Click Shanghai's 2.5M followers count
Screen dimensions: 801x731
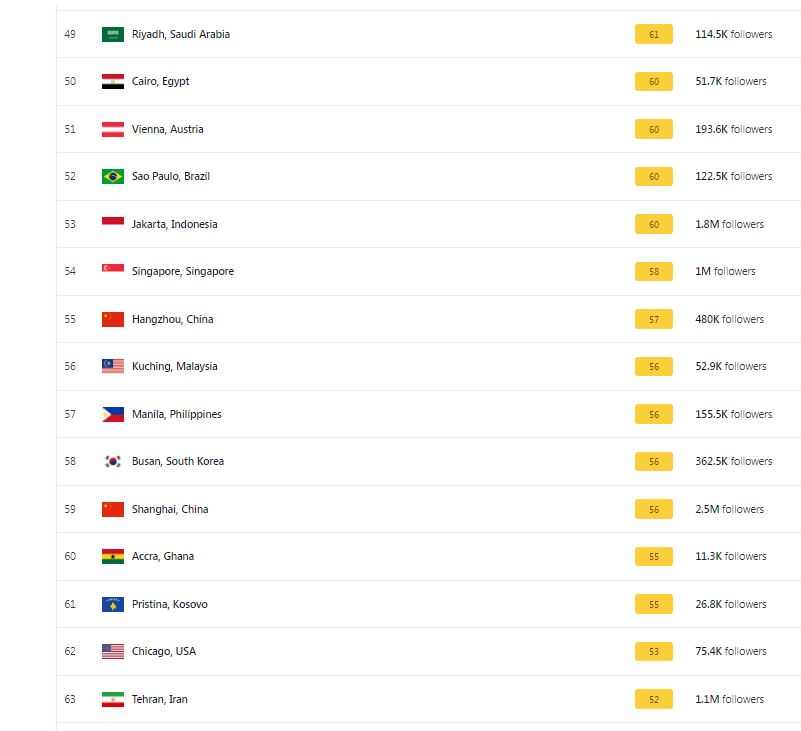[x=729, y=509]
